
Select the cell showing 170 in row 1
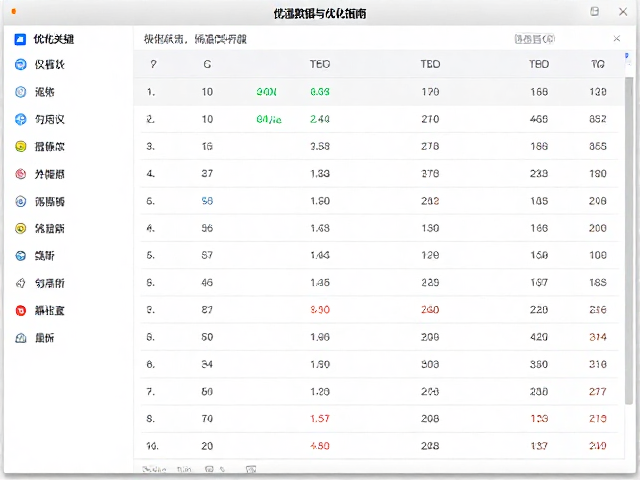(x=430, y=92)
